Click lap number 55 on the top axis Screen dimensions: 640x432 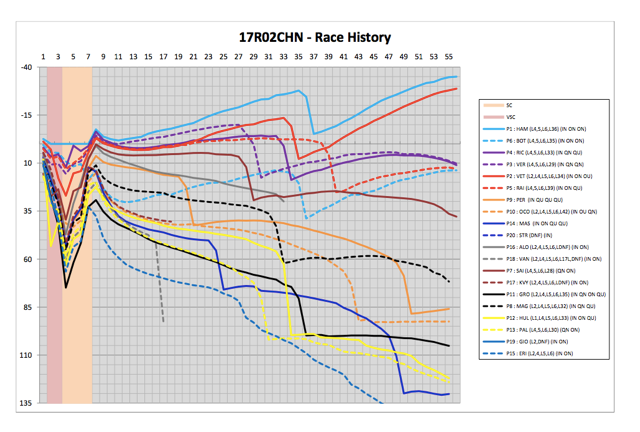(449, 57)
